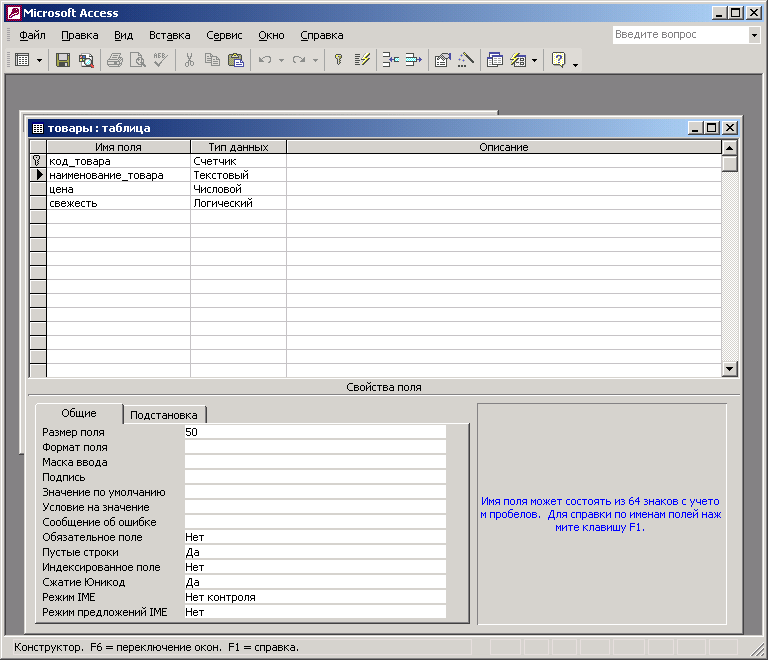Click the 'Введите вопрос' help box
The width and height of the screenshot is (768, 660).
[x=681, y=35]
